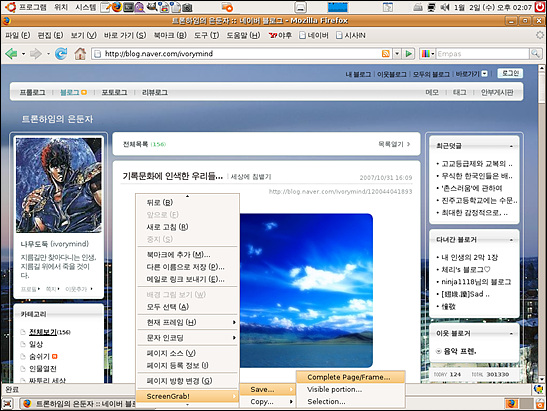This screenshot has height=411, width=547.
Task: Click the Firefox Back arrow button
Action: [x=11, y=54]
